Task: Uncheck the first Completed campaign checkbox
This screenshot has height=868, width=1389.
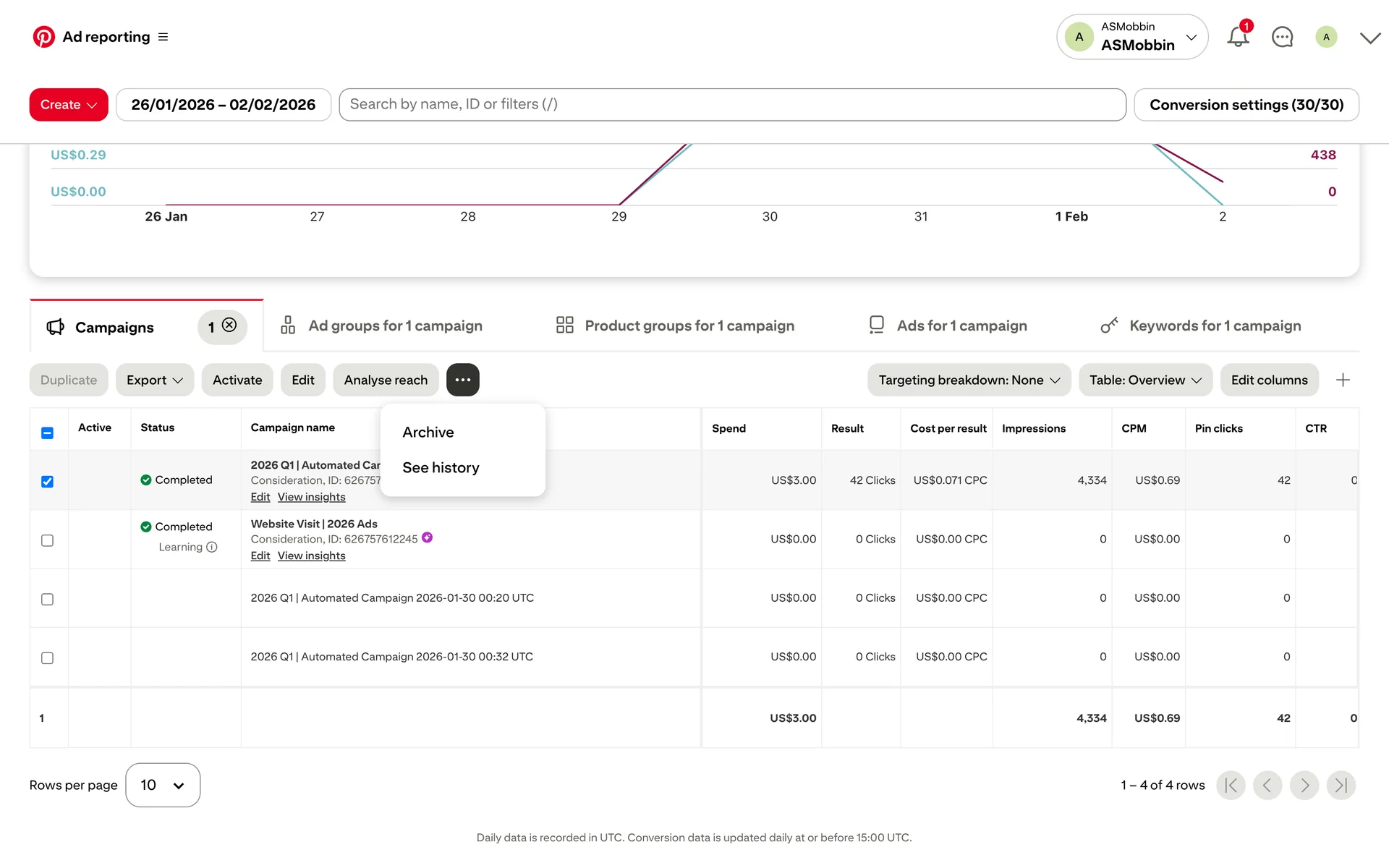Action: click(x=47, y=482)
